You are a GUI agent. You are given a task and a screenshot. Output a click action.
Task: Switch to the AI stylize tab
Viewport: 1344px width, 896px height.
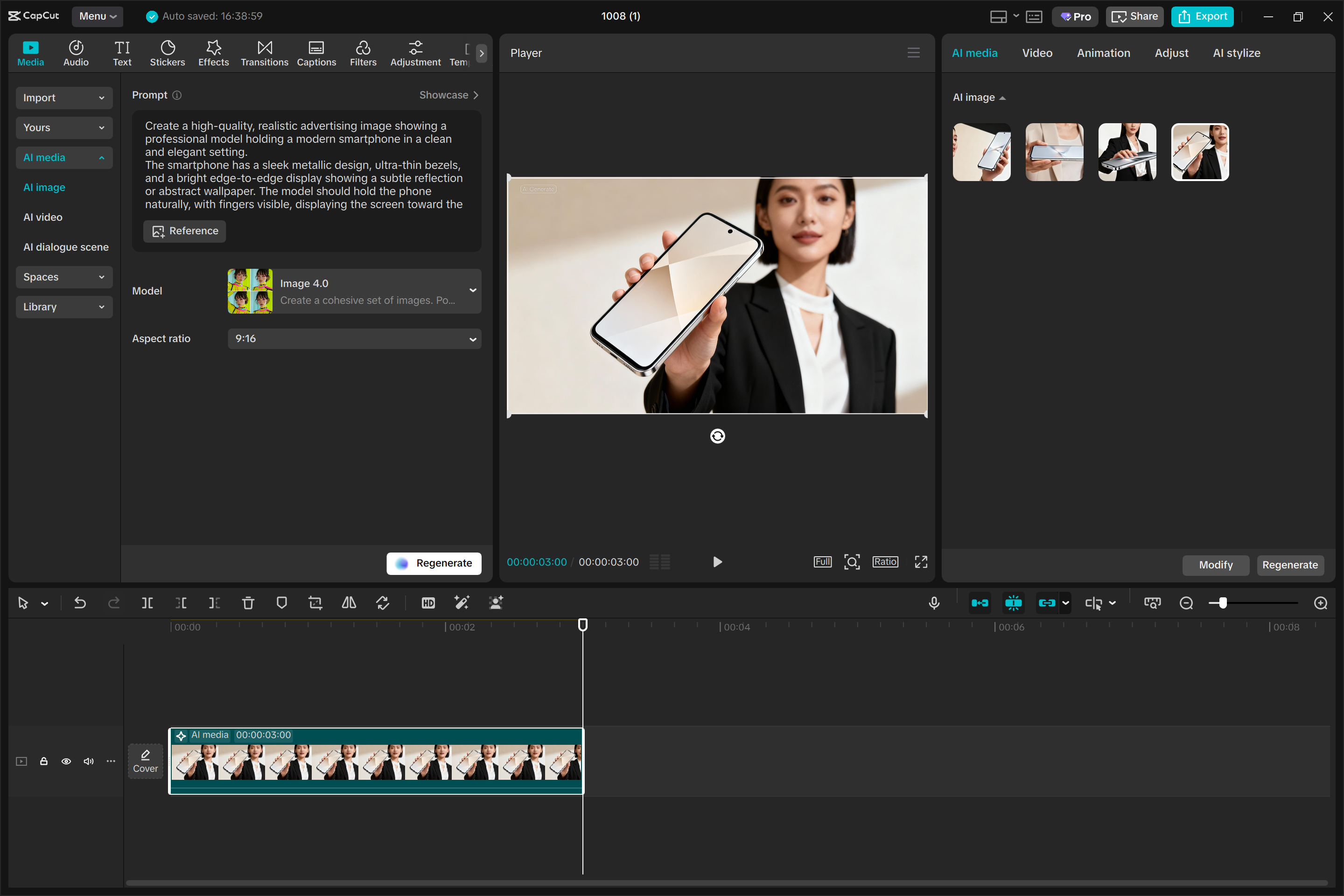1236,53
